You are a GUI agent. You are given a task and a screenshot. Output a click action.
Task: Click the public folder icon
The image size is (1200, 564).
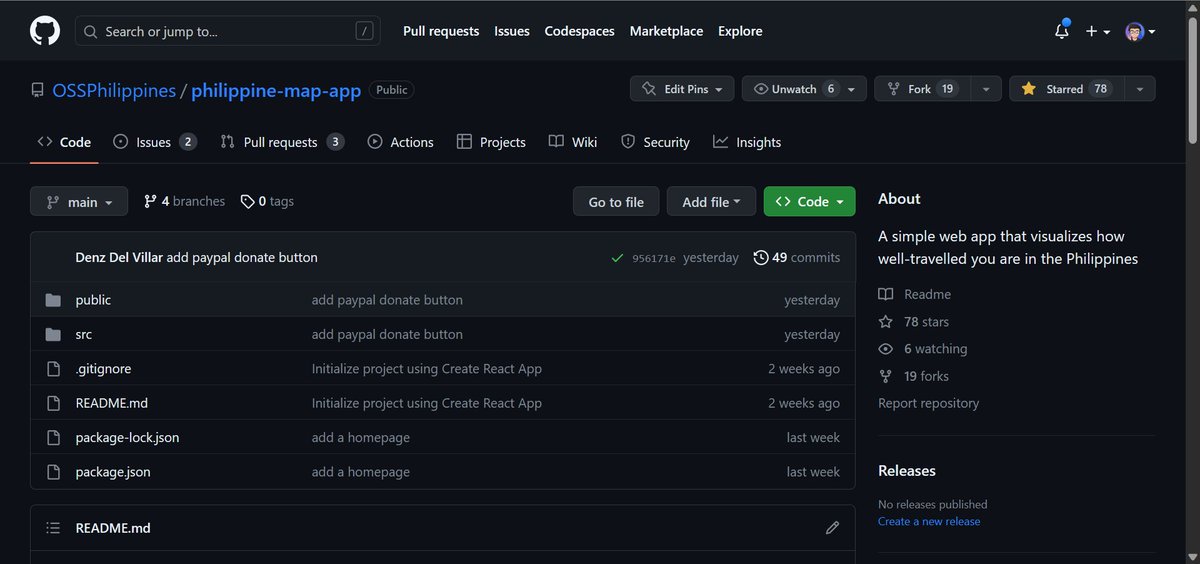click(54, 300)
